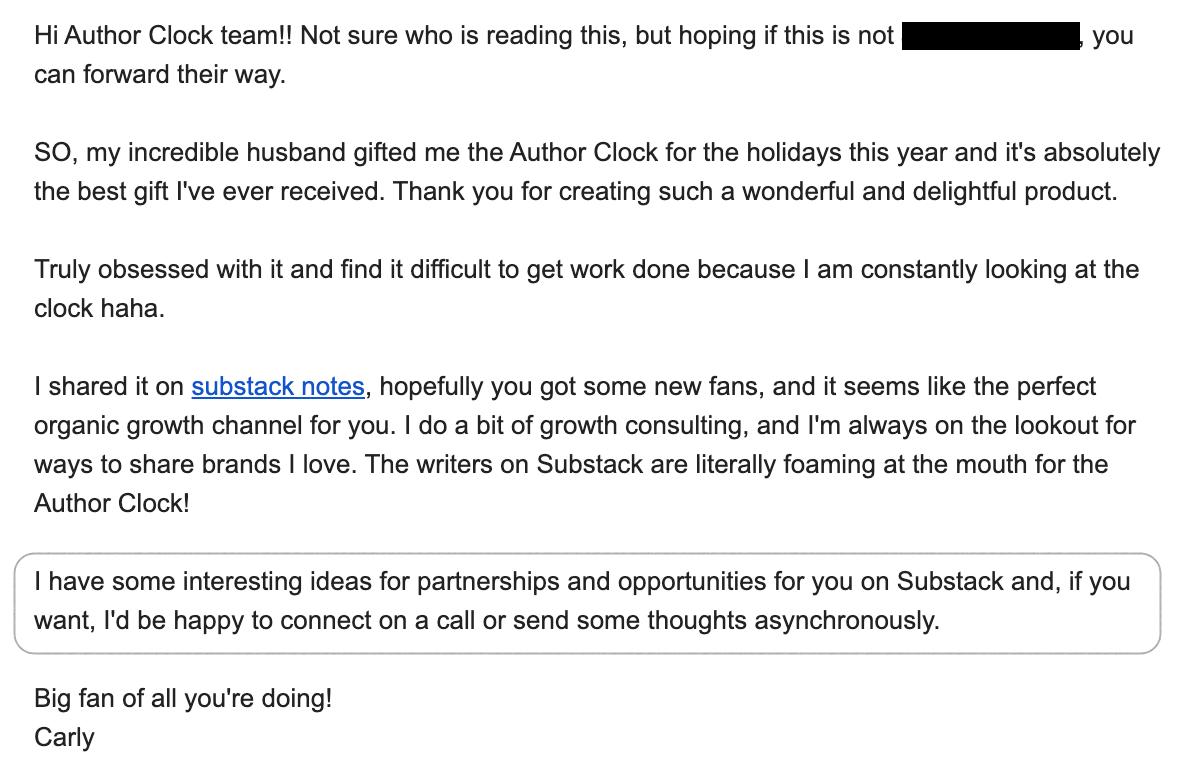Click the "Big fan of all you're doing!" line

(183, 698)
